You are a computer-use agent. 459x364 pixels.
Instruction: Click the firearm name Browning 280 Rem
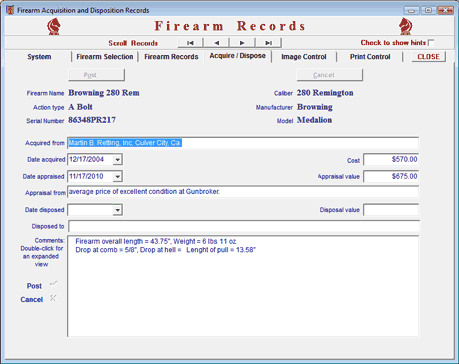(104, 93)
